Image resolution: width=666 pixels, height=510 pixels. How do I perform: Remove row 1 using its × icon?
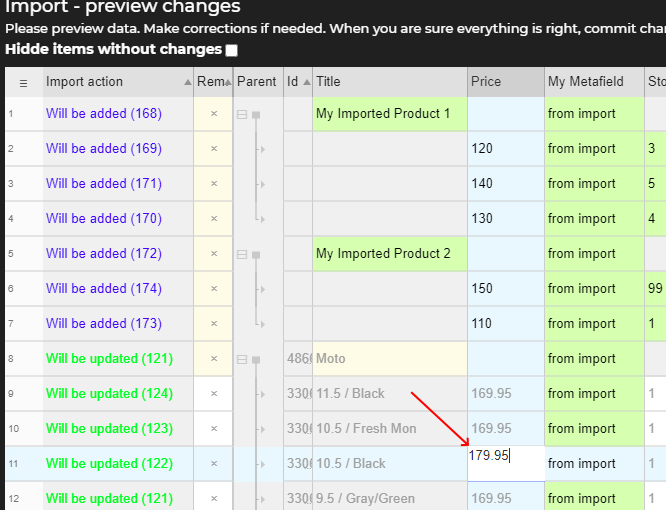(x=213, y=114)
